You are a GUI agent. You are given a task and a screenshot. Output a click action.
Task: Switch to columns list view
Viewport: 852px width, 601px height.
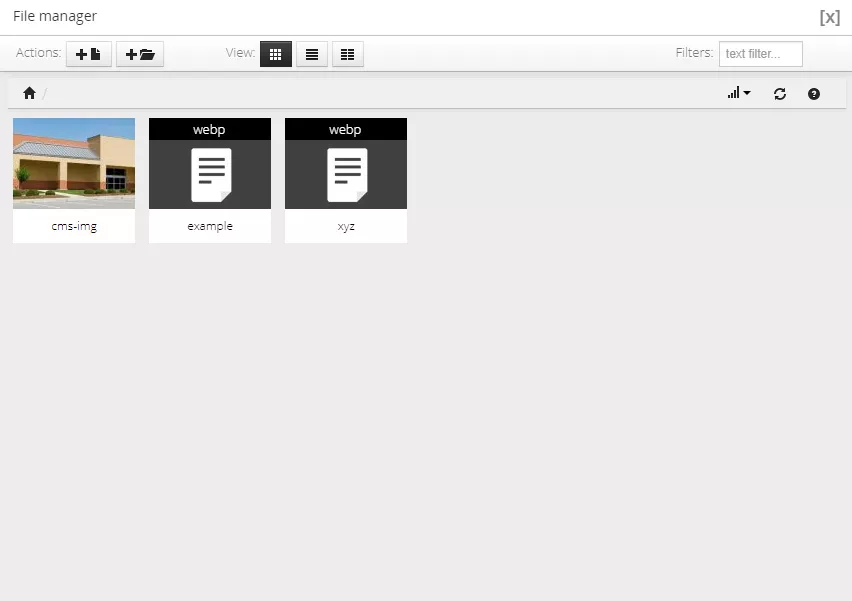tap(348, 54)
